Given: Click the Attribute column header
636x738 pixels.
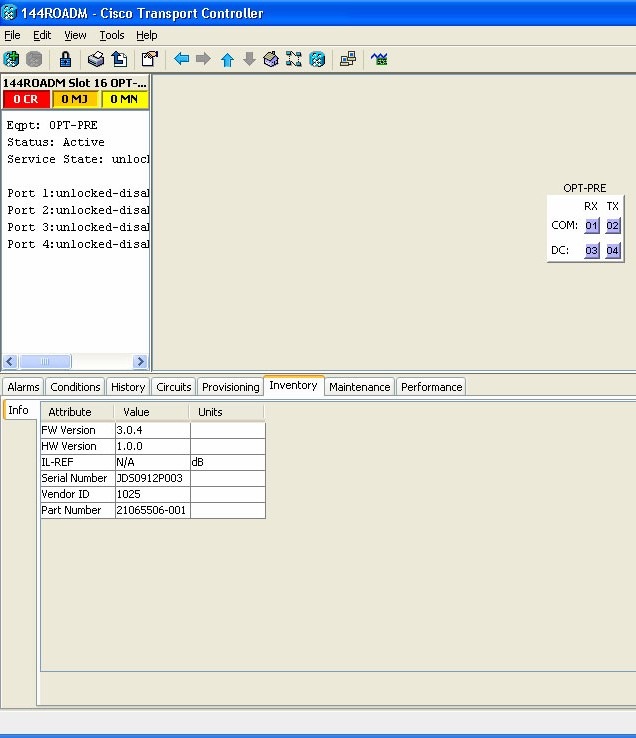Looking at the screenshot, I should 77,412.
